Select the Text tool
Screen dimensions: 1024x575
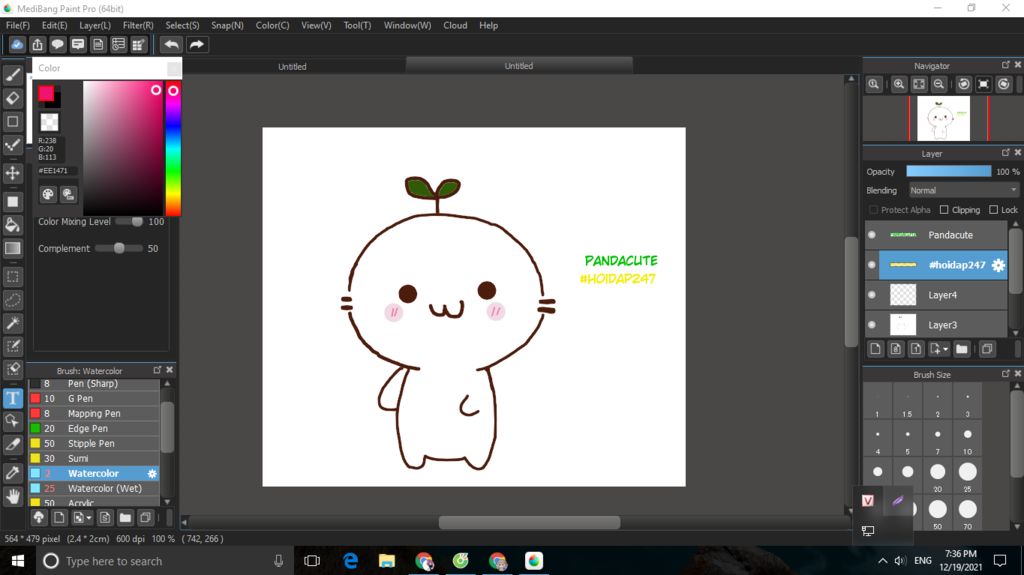click(x=12, y=398)
